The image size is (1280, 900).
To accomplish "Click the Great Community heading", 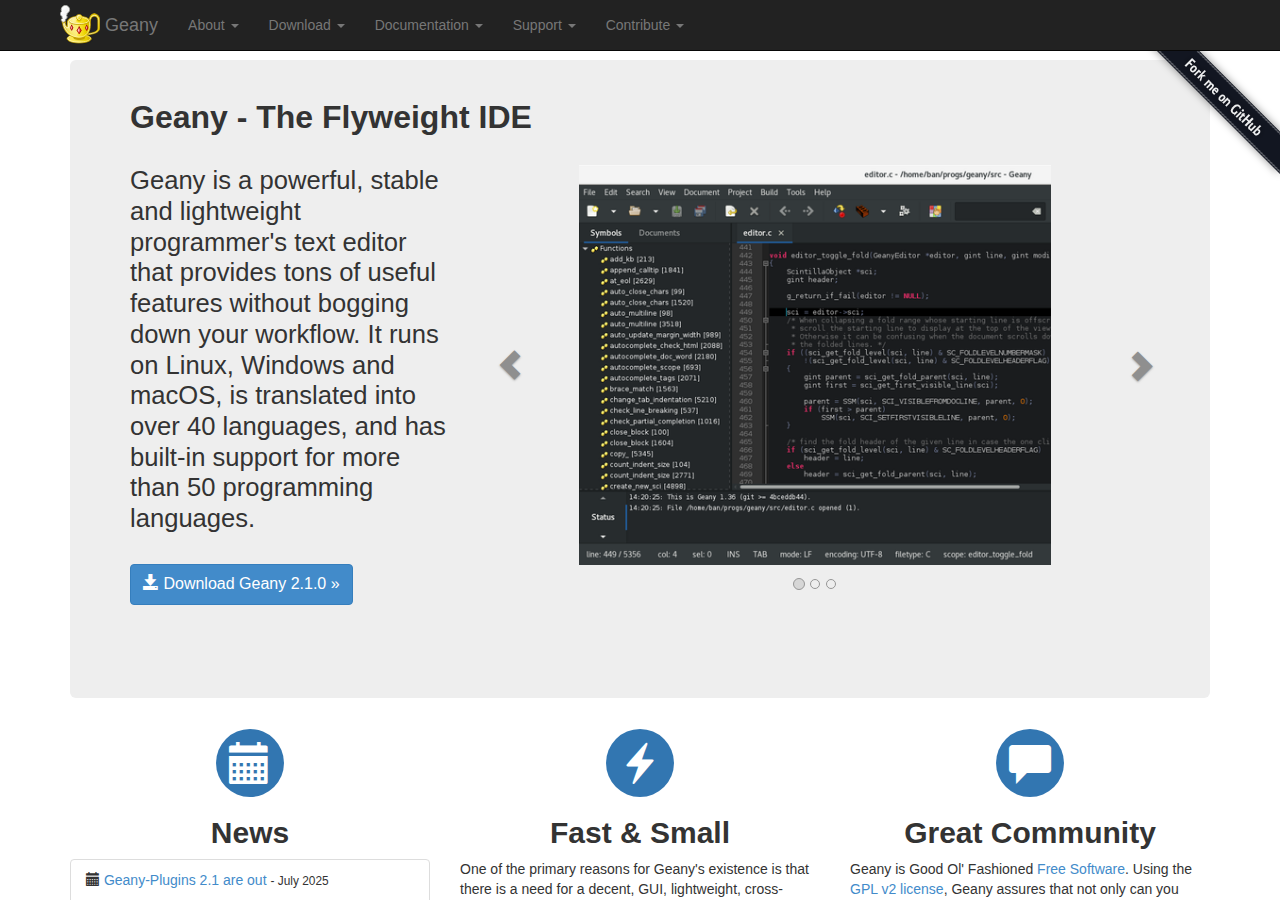I will click(1030, 833).
